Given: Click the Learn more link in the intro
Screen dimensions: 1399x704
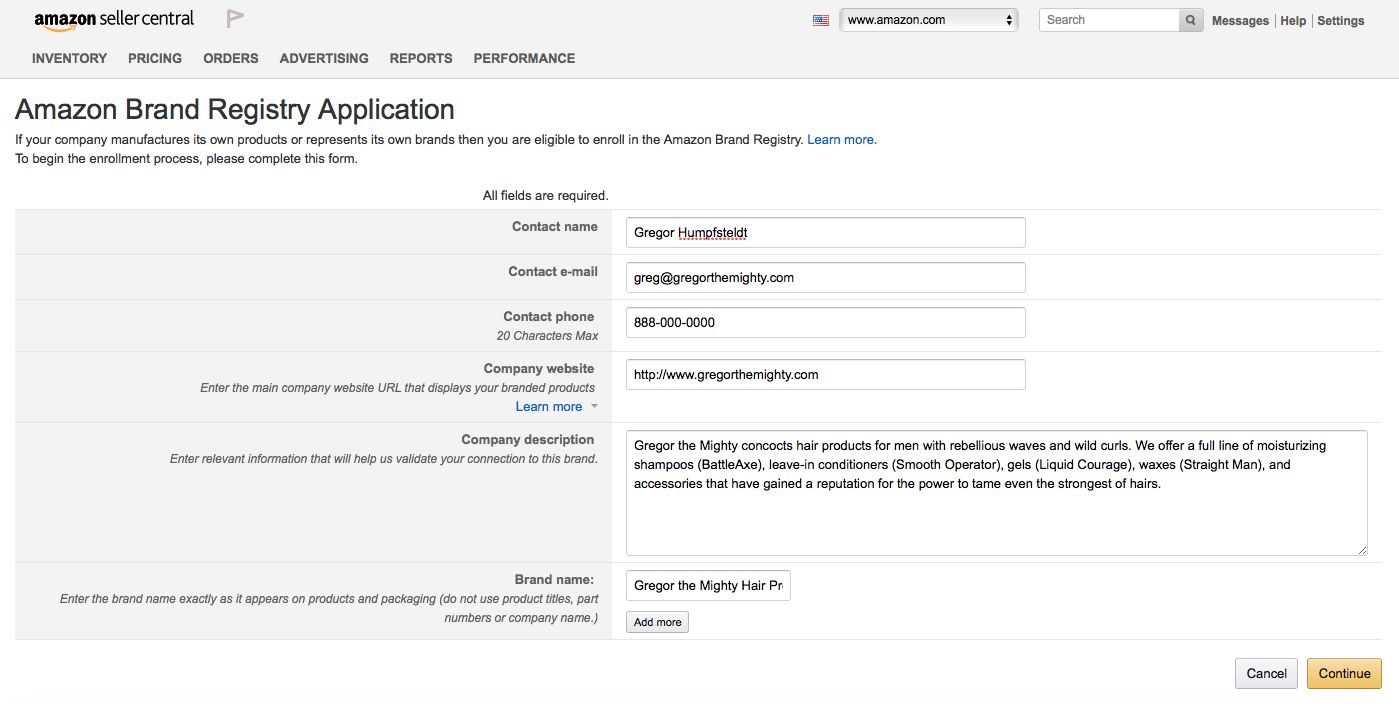Looking at the screenshot, I should click(x=841, y=139).
